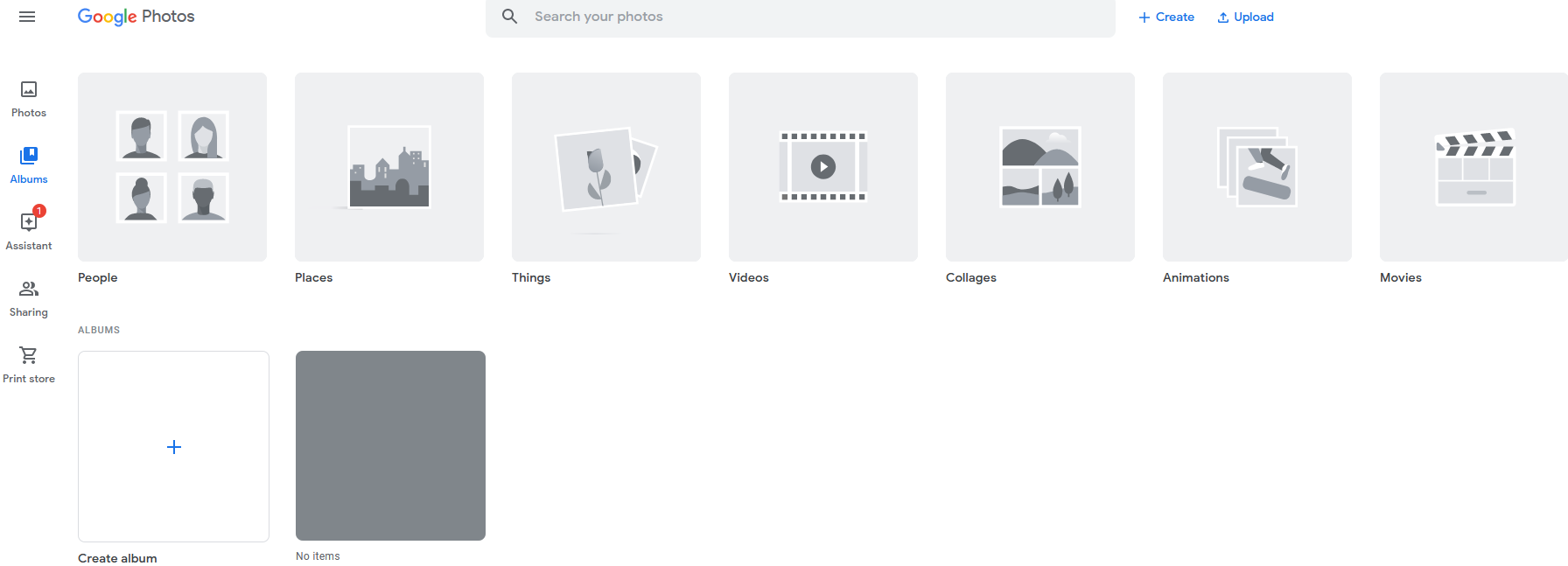Click the Google Photos logo
Image resolution: width=1568 pixels, height=566 pixels.
[136, 17]
